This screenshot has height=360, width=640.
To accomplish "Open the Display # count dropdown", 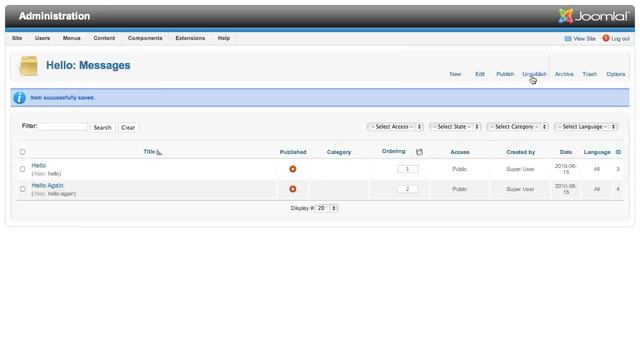I will click(x=327, y=208).
